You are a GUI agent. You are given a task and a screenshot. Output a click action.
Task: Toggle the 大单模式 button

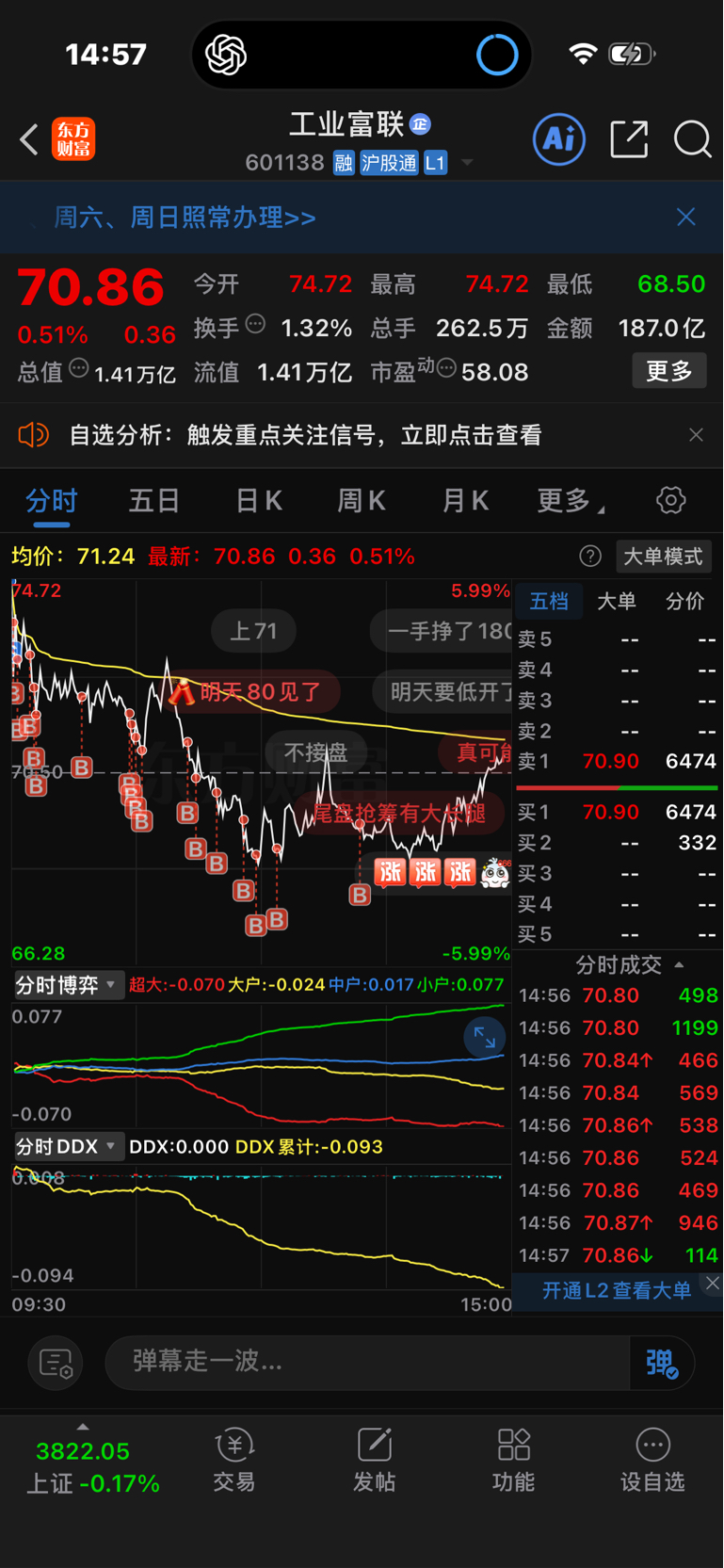point(663,557)
